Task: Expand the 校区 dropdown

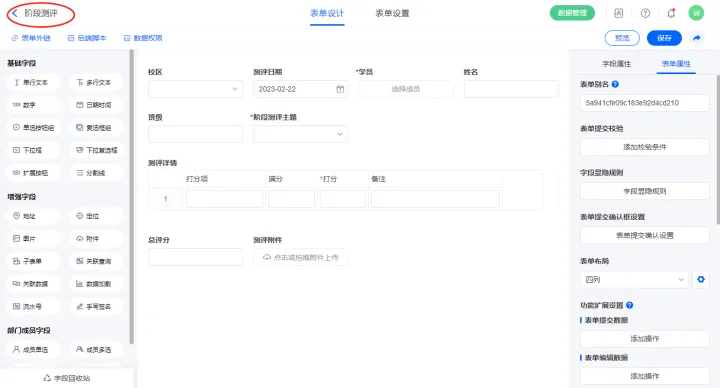Action: (196, 89)
